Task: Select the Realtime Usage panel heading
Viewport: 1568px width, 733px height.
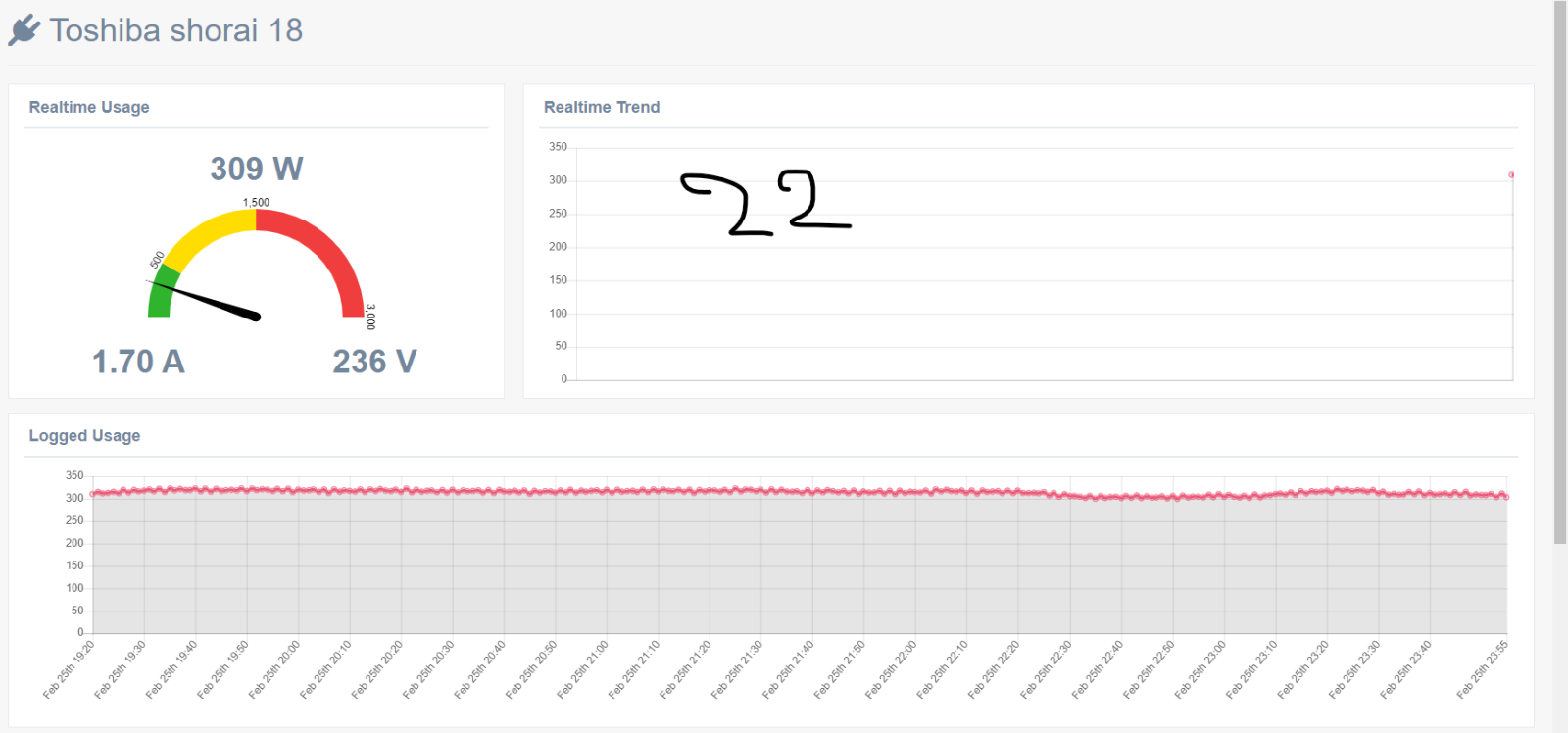Action: 89,107
